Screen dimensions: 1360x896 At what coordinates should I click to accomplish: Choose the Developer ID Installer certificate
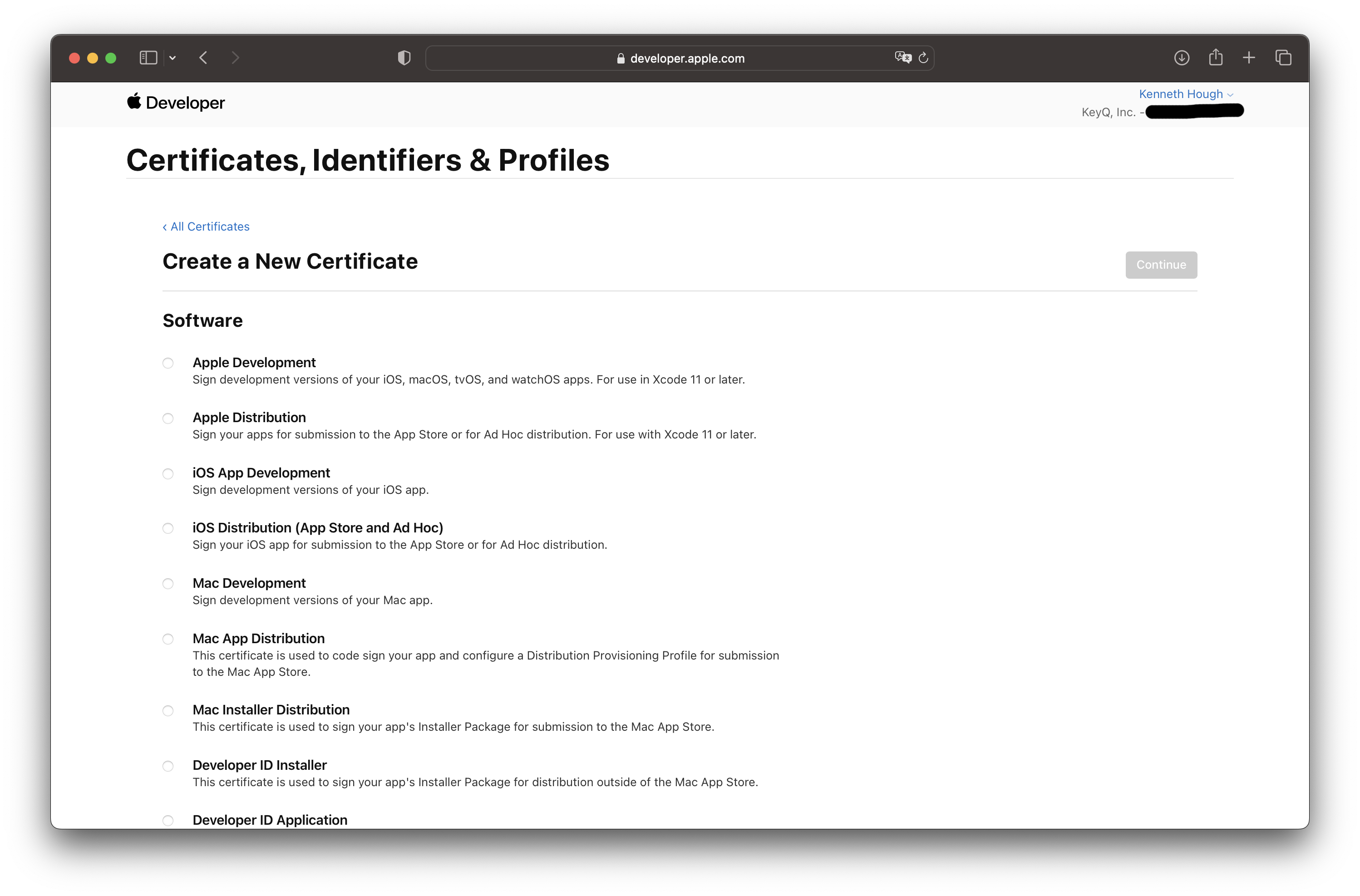[x=168, y=766]
